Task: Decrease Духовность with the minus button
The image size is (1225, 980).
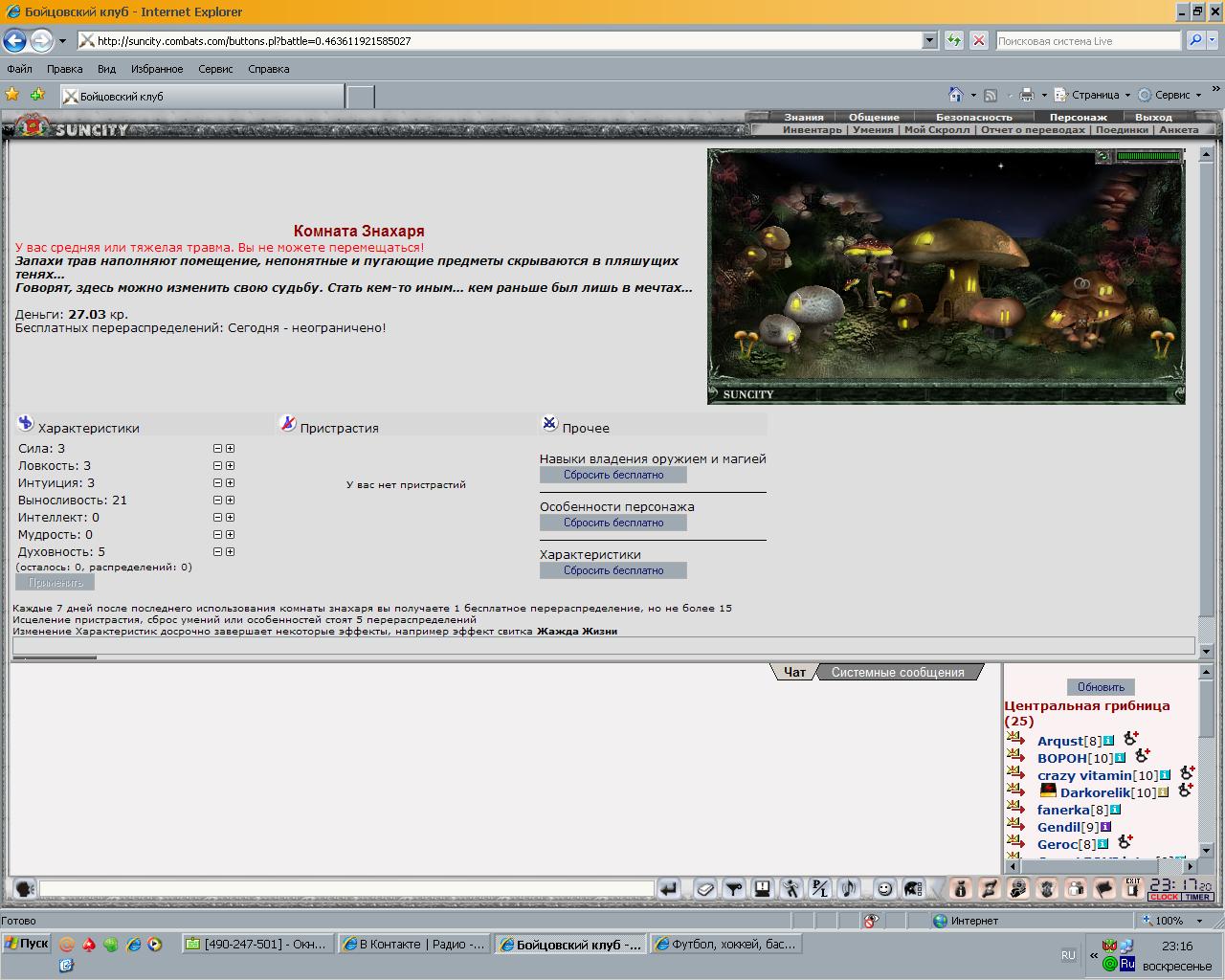Action: (x=217, y=551)
